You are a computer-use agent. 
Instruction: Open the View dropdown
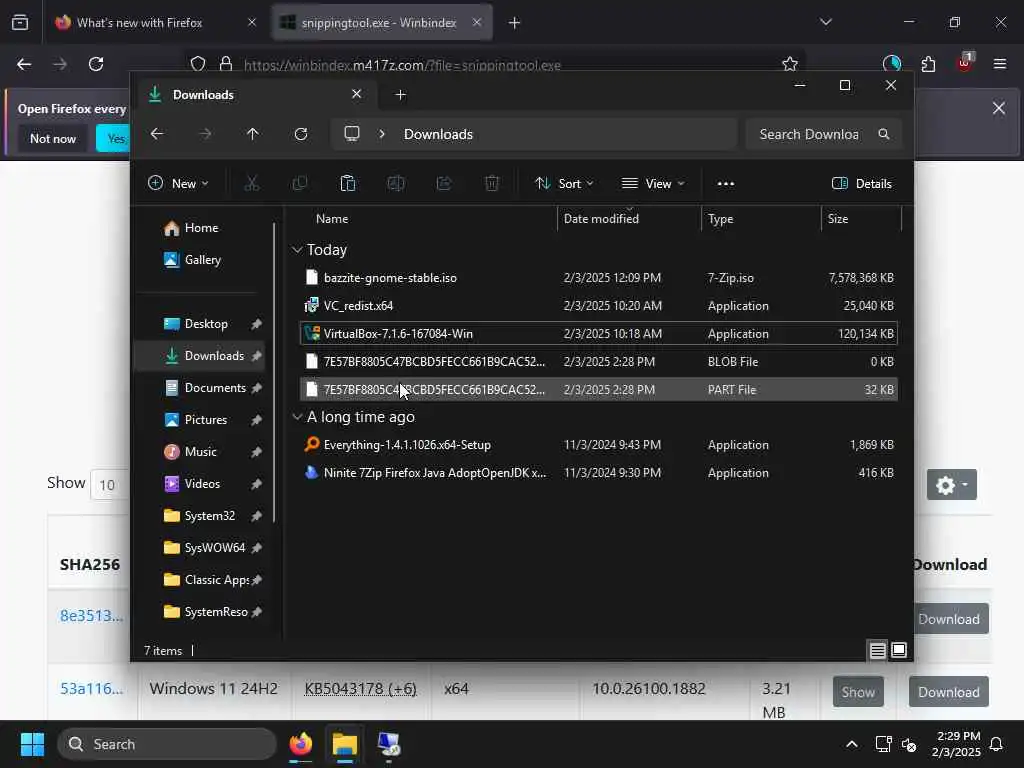coord(653,184)
